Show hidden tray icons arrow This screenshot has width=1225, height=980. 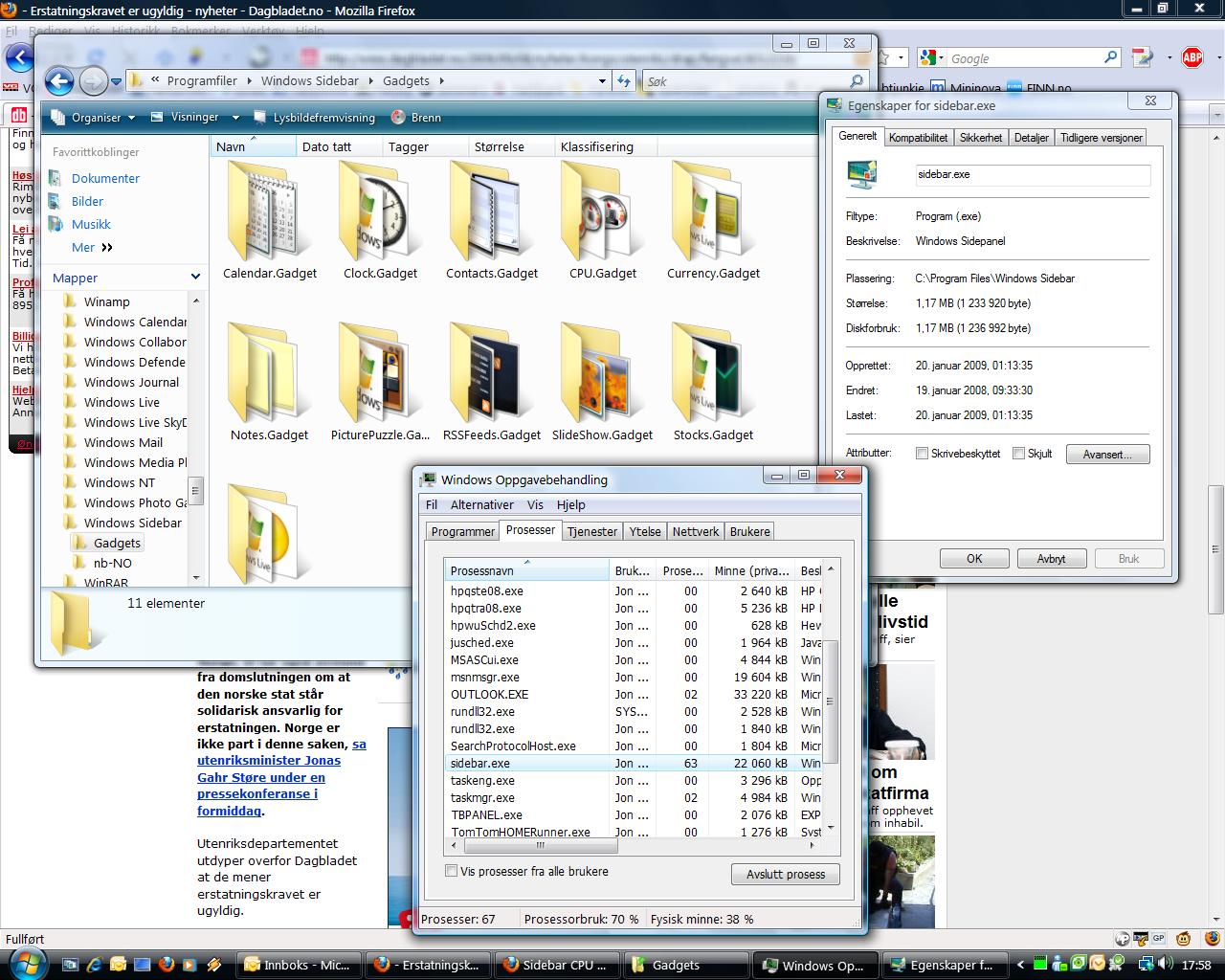click(1020, 965)
